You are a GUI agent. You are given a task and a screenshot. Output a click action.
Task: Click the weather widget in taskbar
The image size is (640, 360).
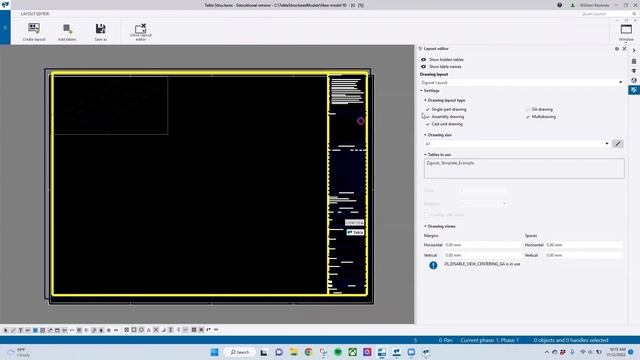[19, 352]
